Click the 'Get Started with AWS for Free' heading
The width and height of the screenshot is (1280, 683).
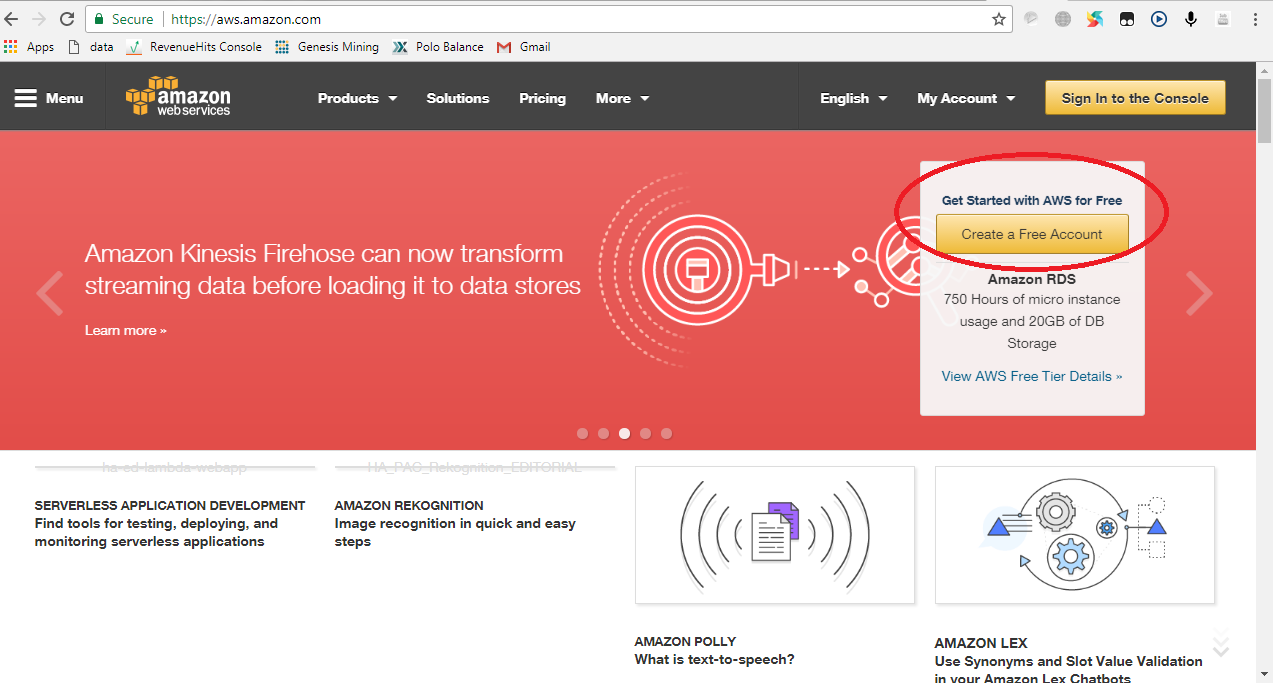point(1032,200)
